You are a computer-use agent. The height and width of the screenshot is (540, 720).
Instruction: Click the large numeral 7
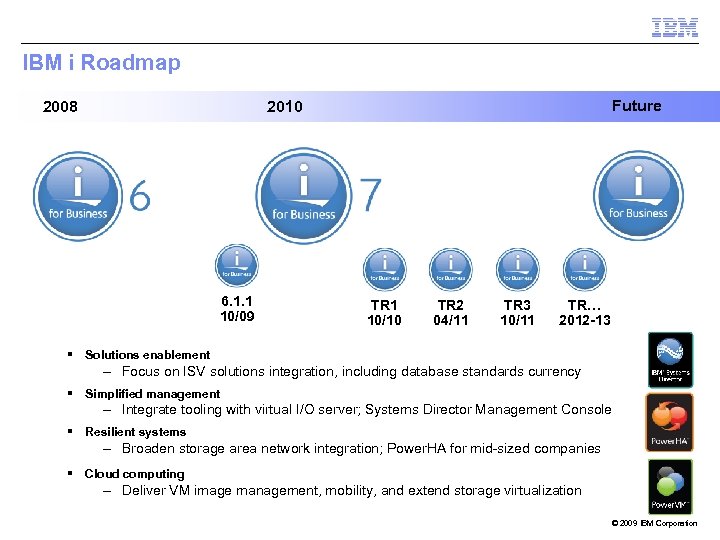pos(370,195)
